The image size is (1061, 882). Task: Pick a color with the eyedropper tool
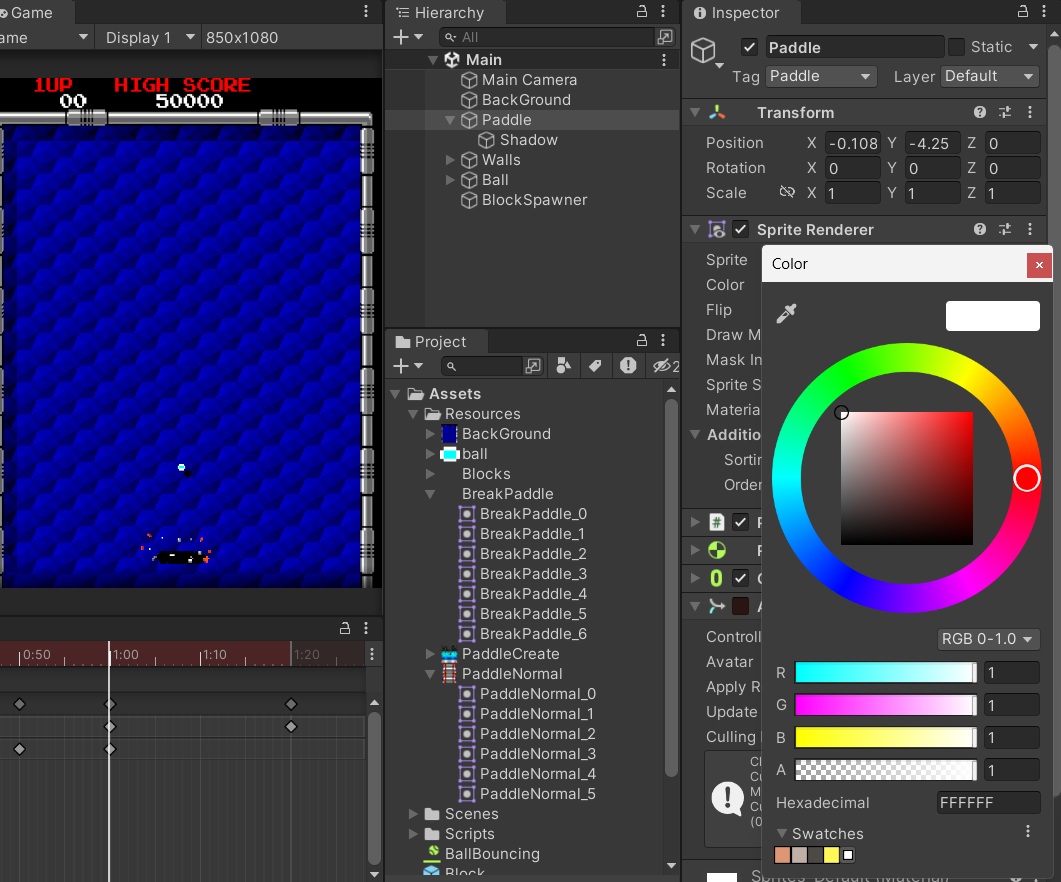786,313
